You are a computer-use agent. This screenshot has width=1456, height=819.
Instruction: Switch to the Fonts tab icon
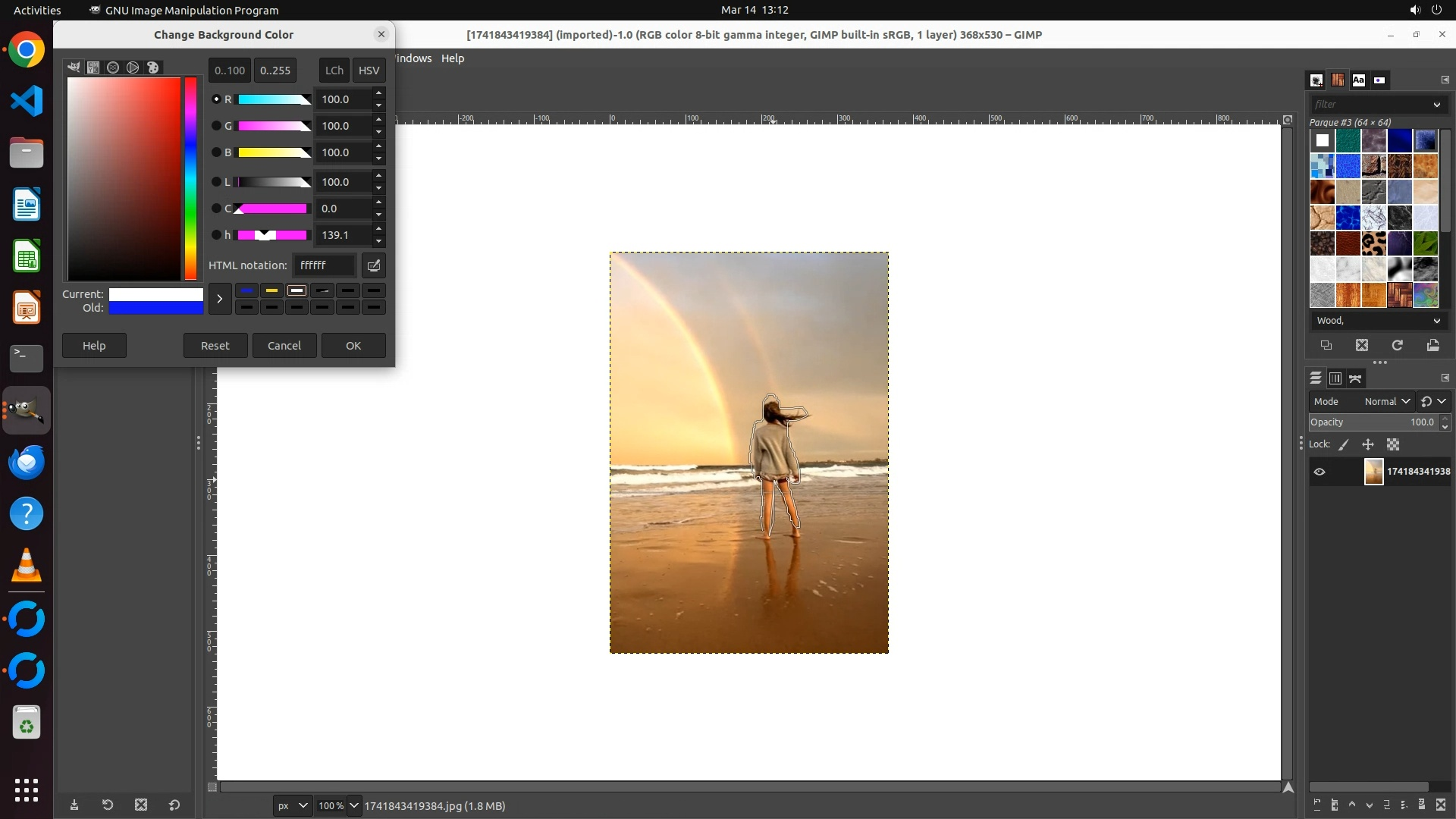pos(1358,80)
